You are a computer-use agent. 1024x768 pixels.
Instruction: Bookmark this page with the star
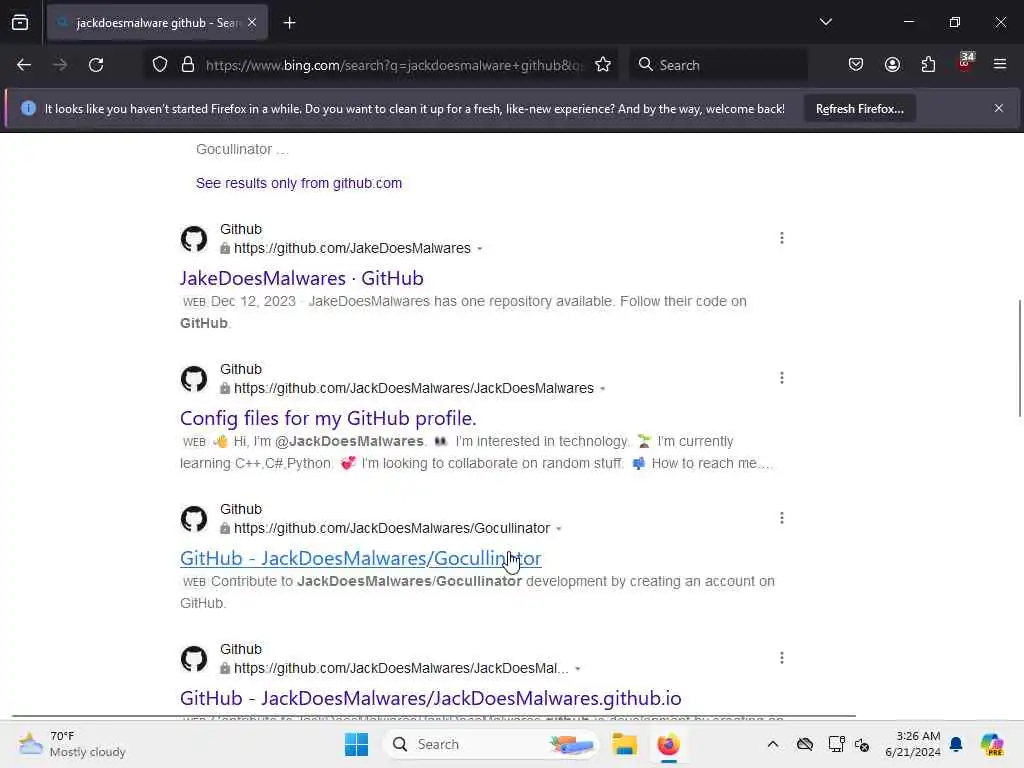pos(603,65)
